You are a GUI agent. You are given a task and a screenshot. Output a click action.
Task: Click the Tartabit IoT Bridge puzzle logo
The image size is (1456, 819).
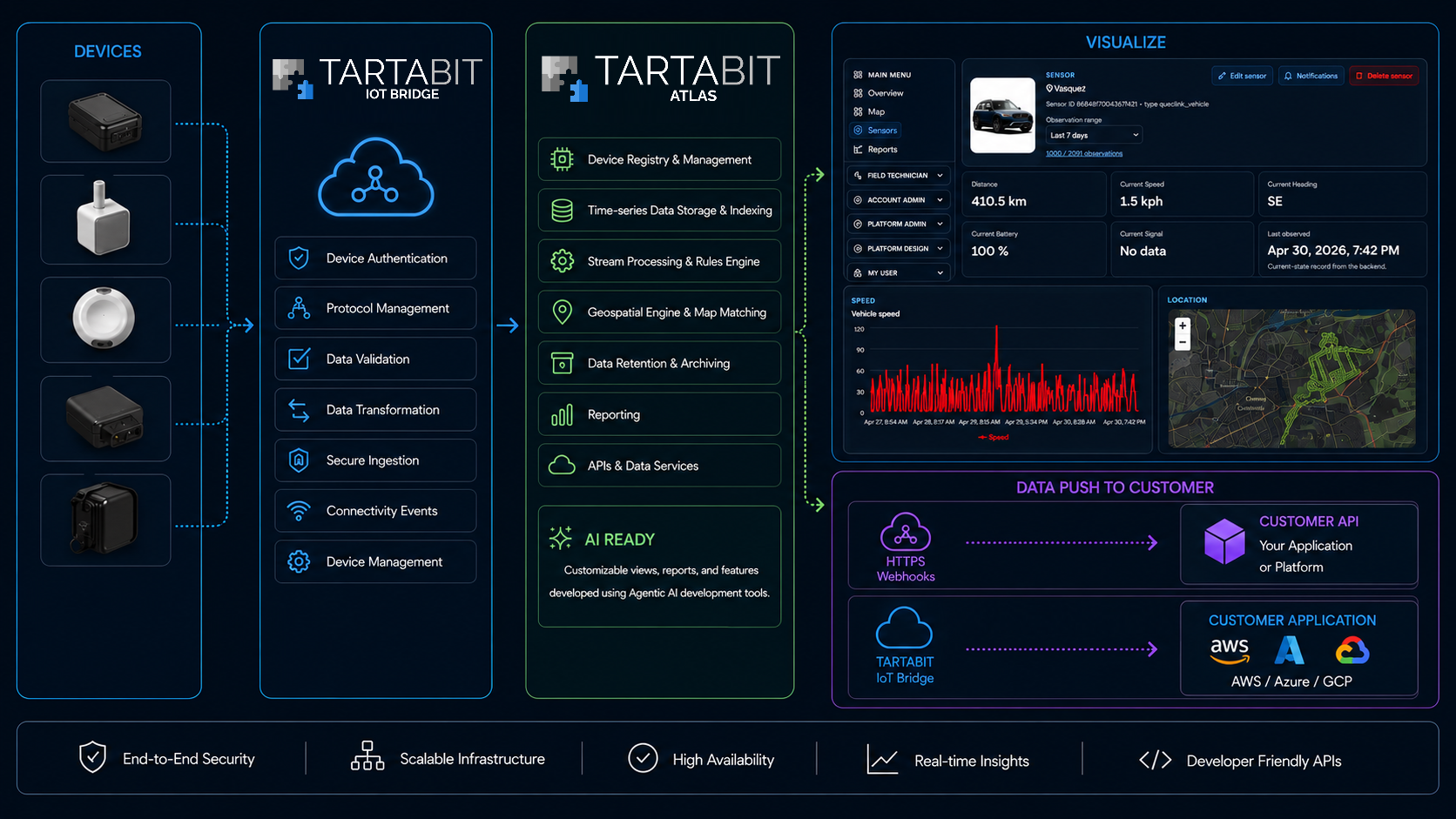293,78
